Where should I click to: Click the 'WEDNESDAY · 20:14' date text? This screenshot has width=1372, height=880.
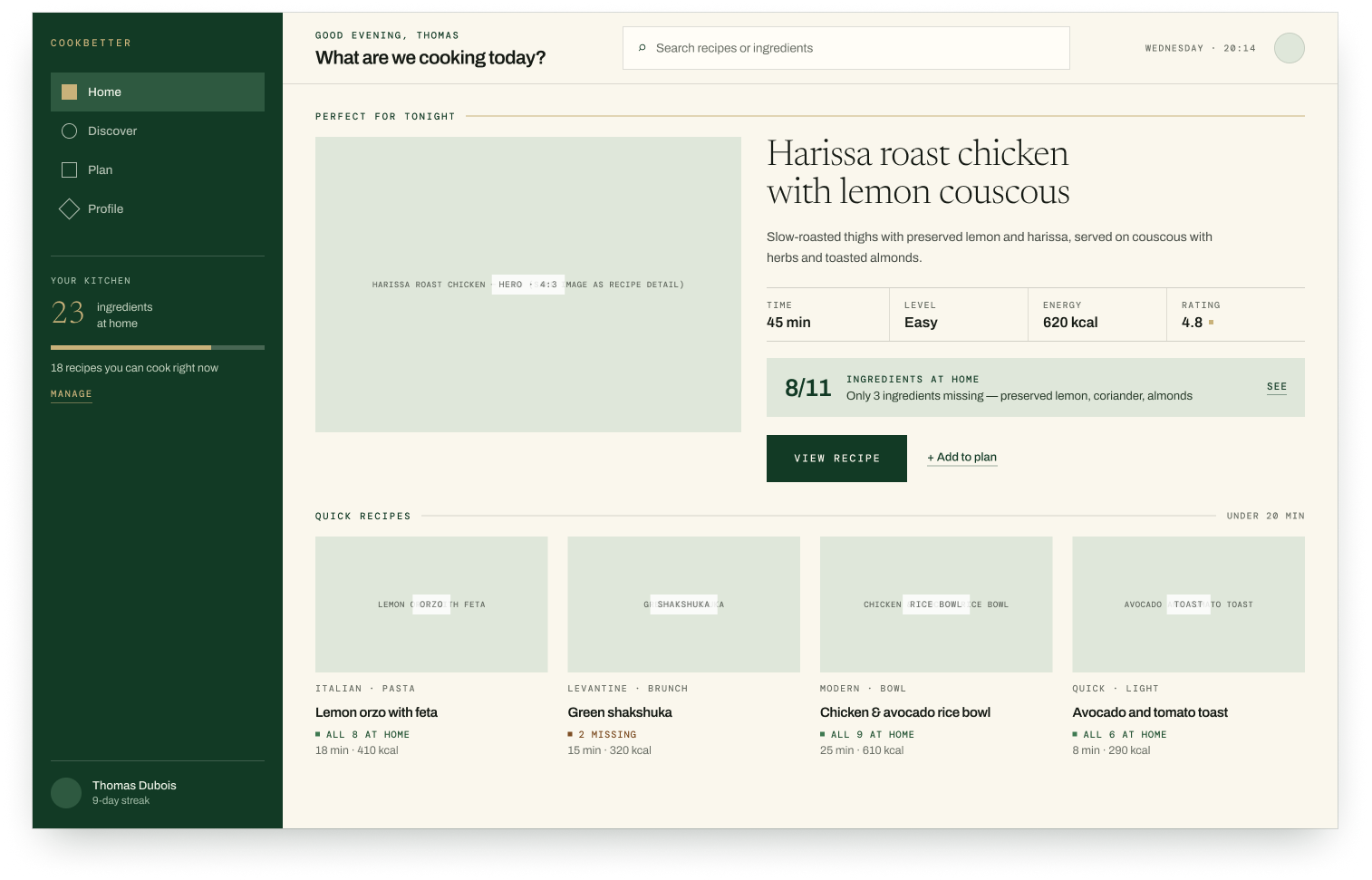(1200, 48)
